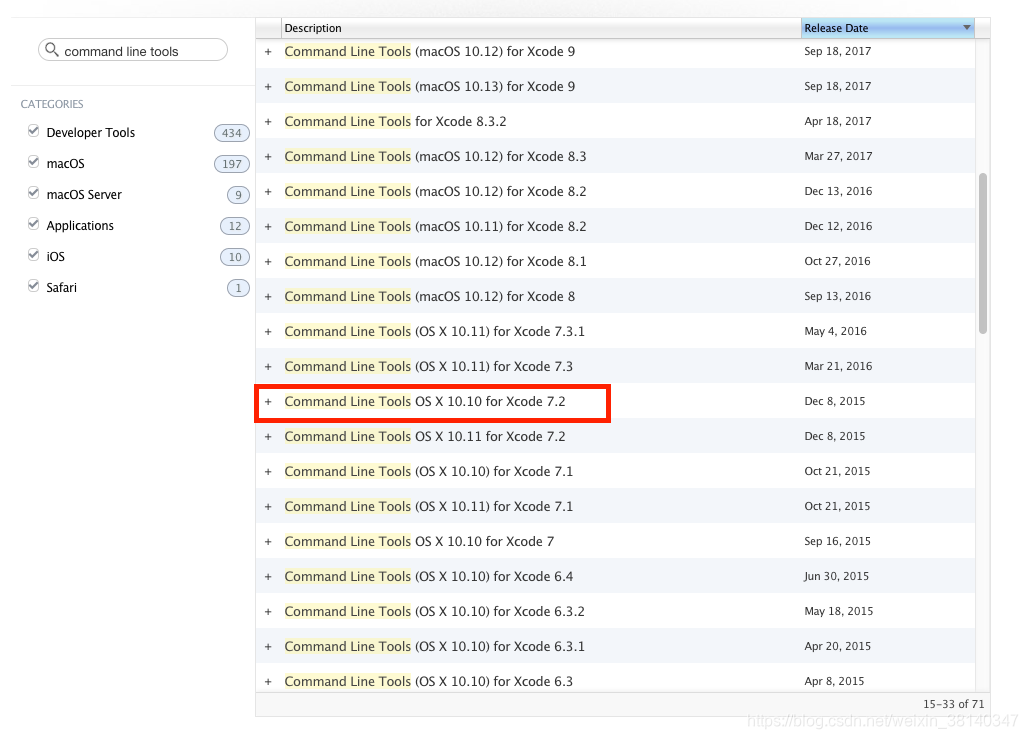Click the Dec 13, 2016 release date cell
The image size is (1028, 739).
(839, 191)
